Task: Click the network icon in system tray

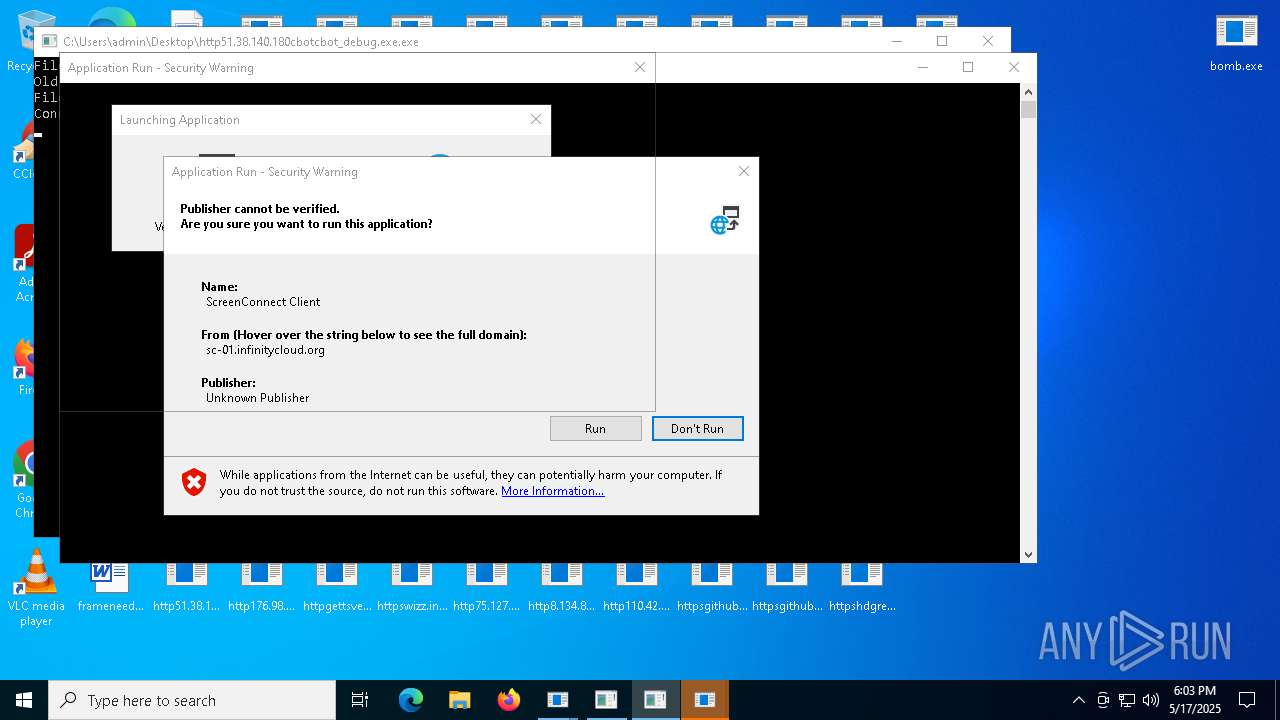Action: [1127, 700]
